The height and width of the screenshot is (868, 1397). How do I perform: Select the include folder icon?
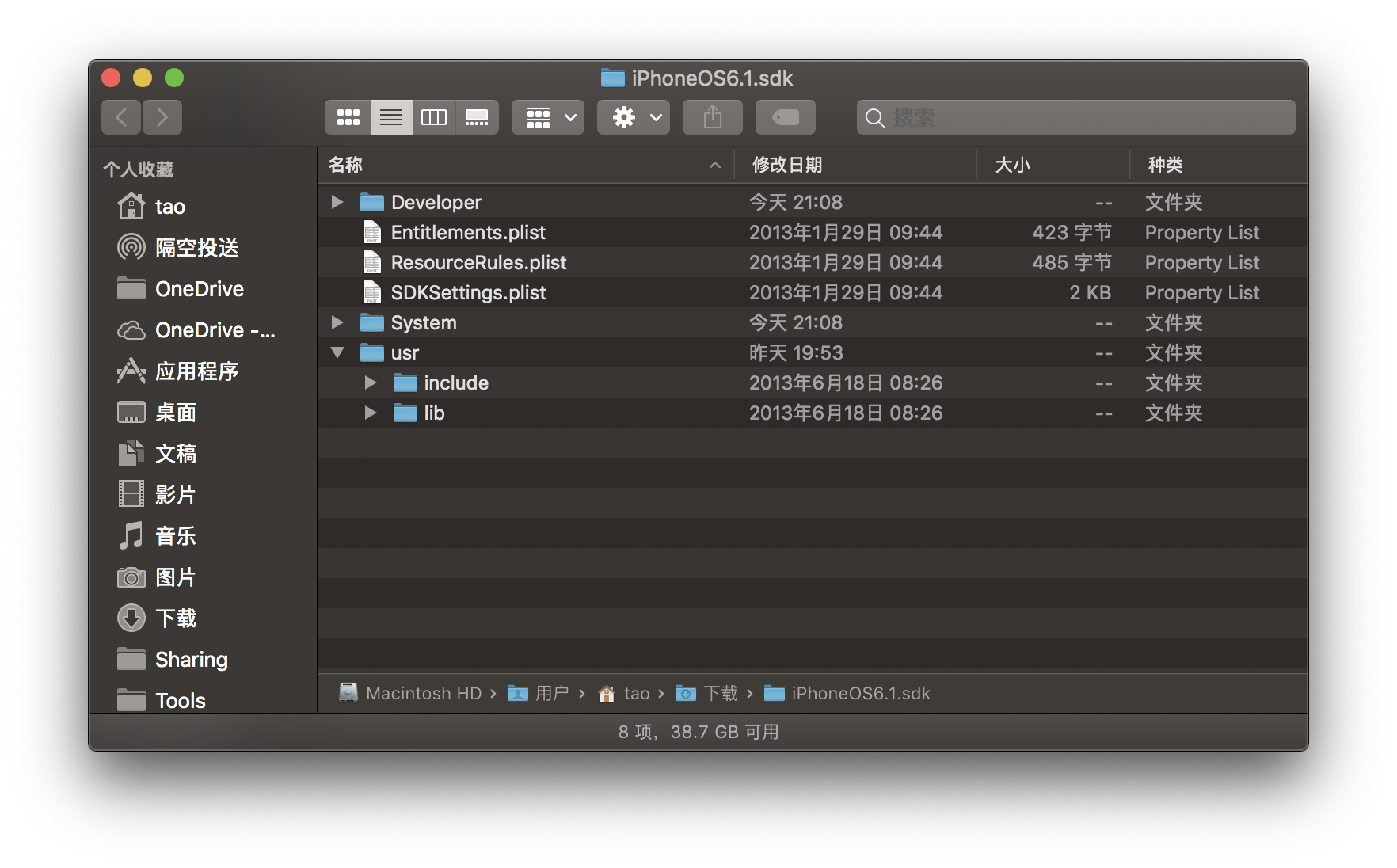click(405, 383)
